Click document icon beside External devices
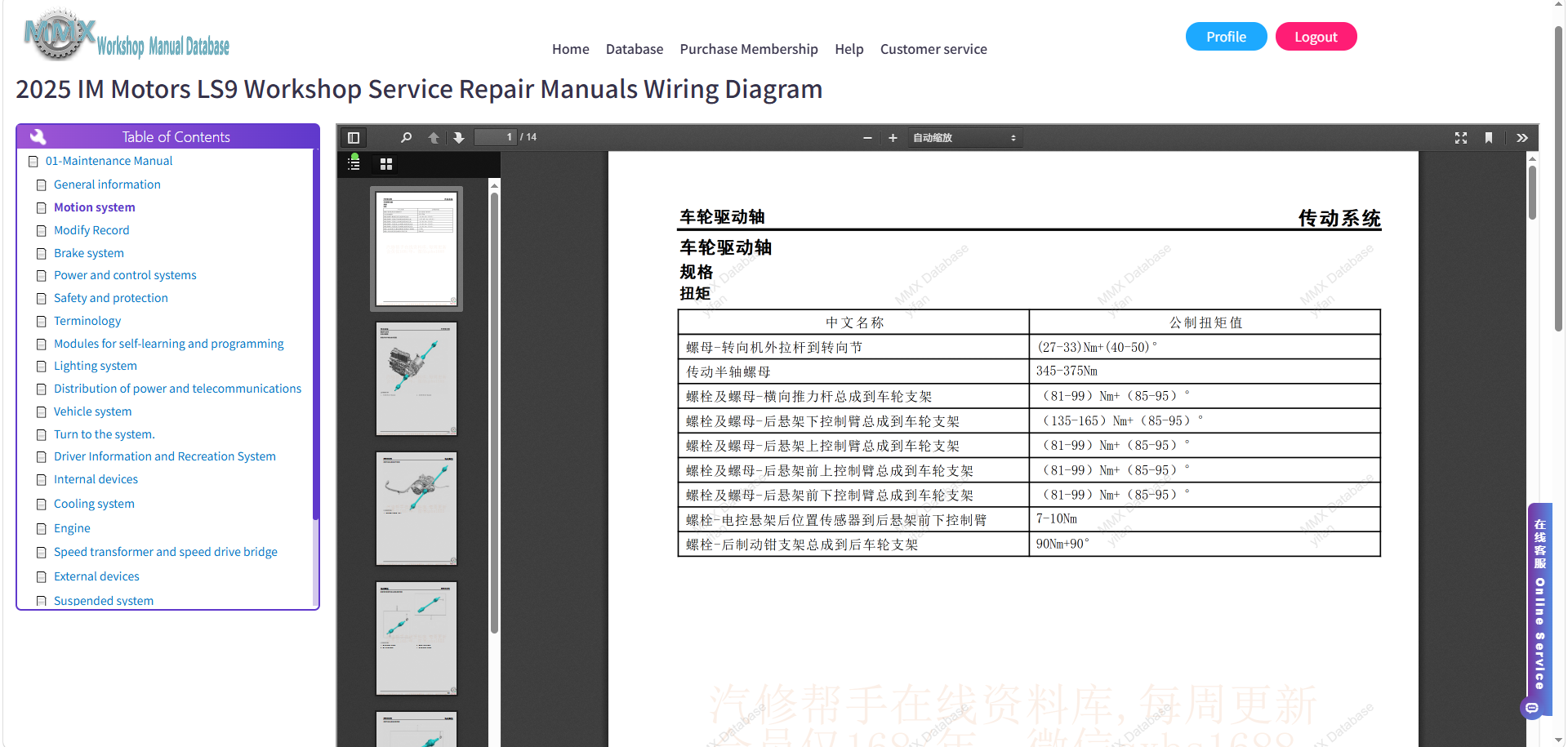This screenshot has height=747, width=1568. 42,577
